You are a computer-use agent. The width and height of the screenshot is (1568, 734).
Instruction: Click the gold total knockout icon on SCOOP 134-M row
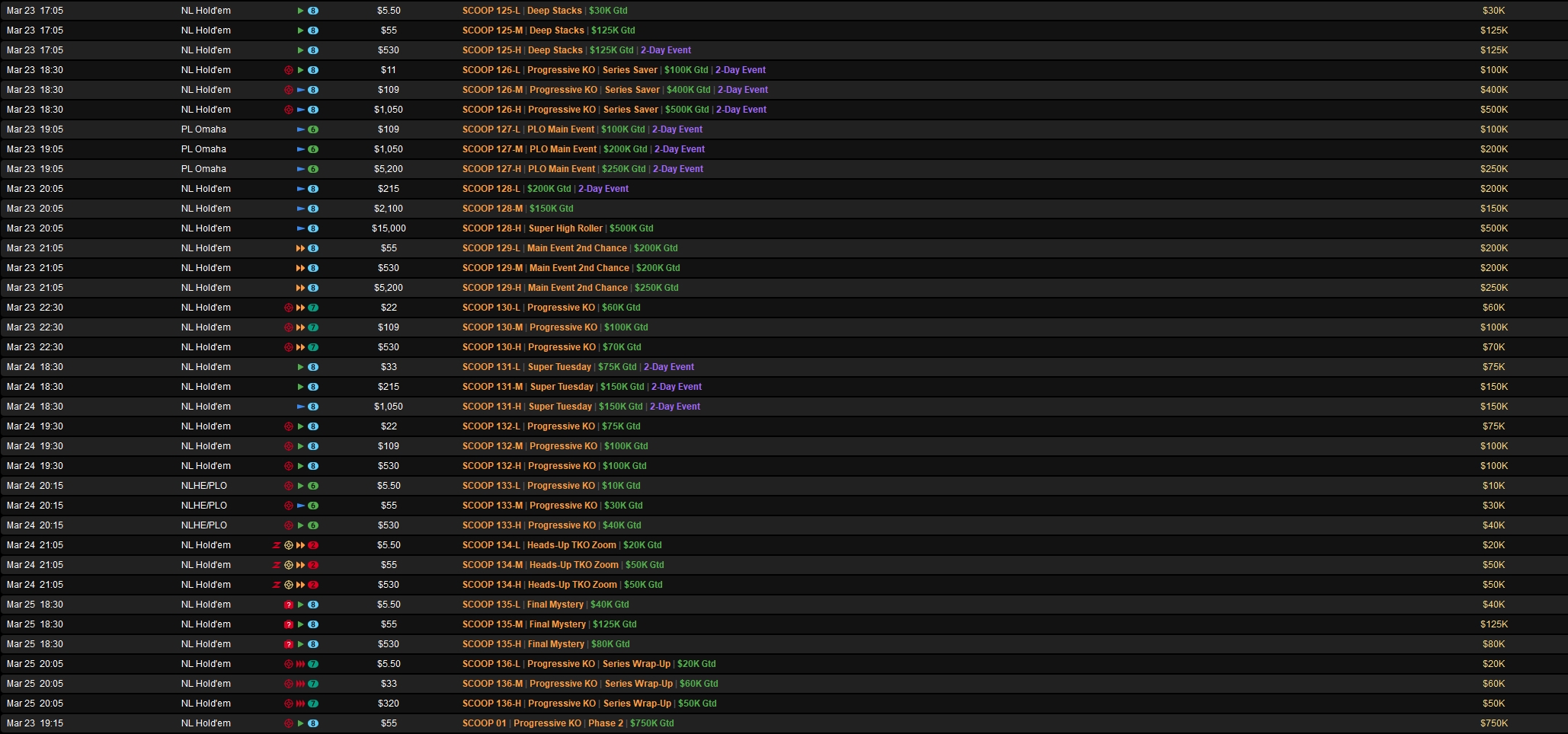coord(289,565)
